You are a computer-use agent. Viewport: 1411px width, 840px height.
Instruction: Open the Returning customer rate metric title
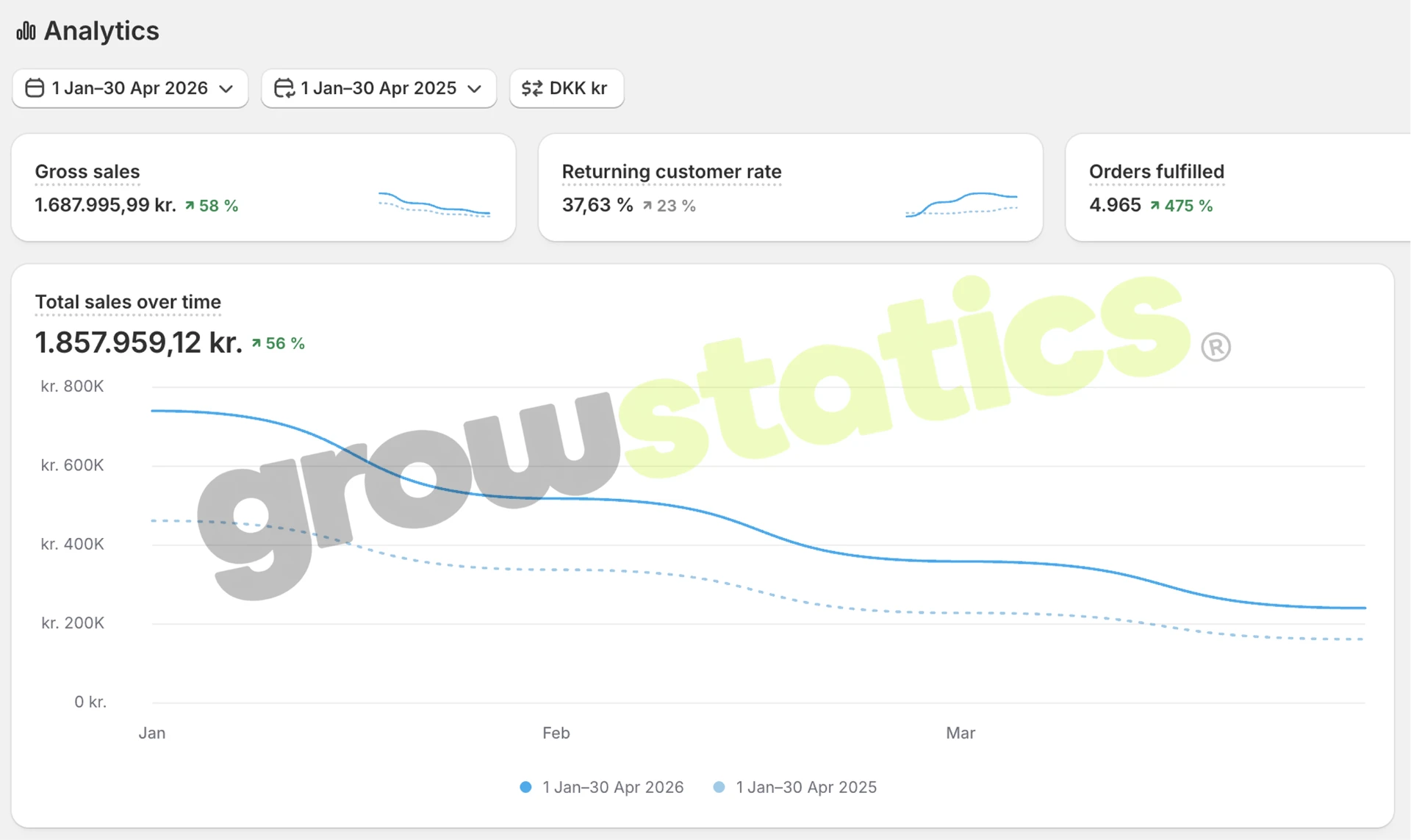(x=672, y=172)
